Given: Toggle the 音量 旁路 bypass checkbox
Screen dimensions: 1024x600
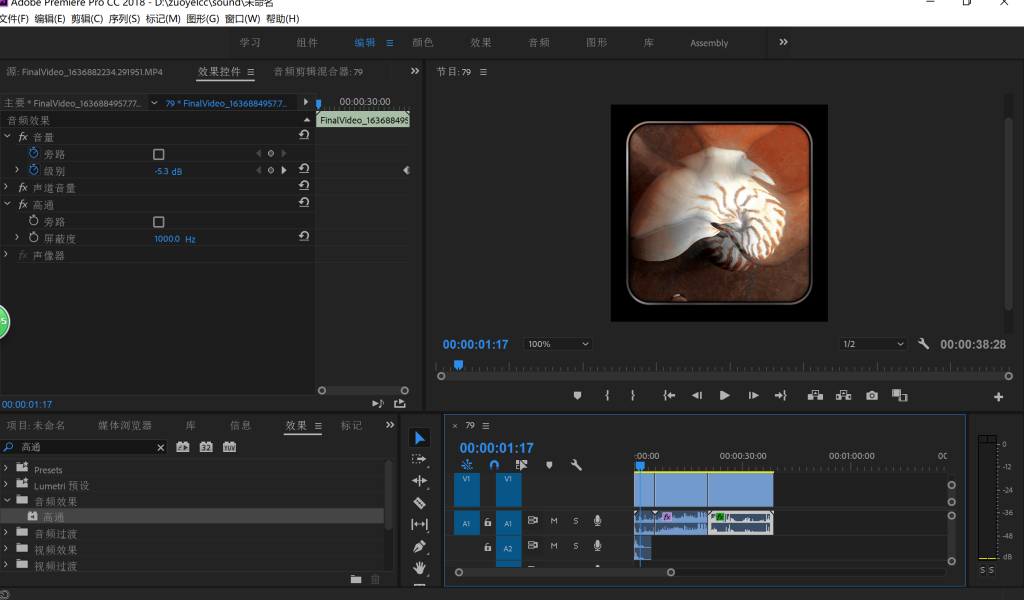Looking at the screenshot, I should point(159,154).
